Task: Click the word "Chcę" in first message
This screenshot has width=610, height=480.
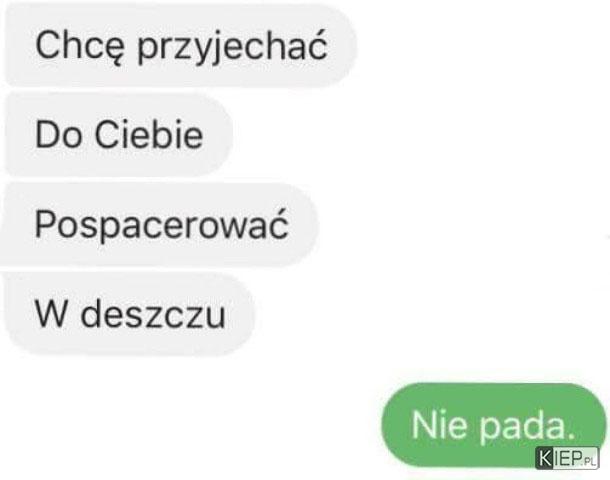Action: pos(80,47)
